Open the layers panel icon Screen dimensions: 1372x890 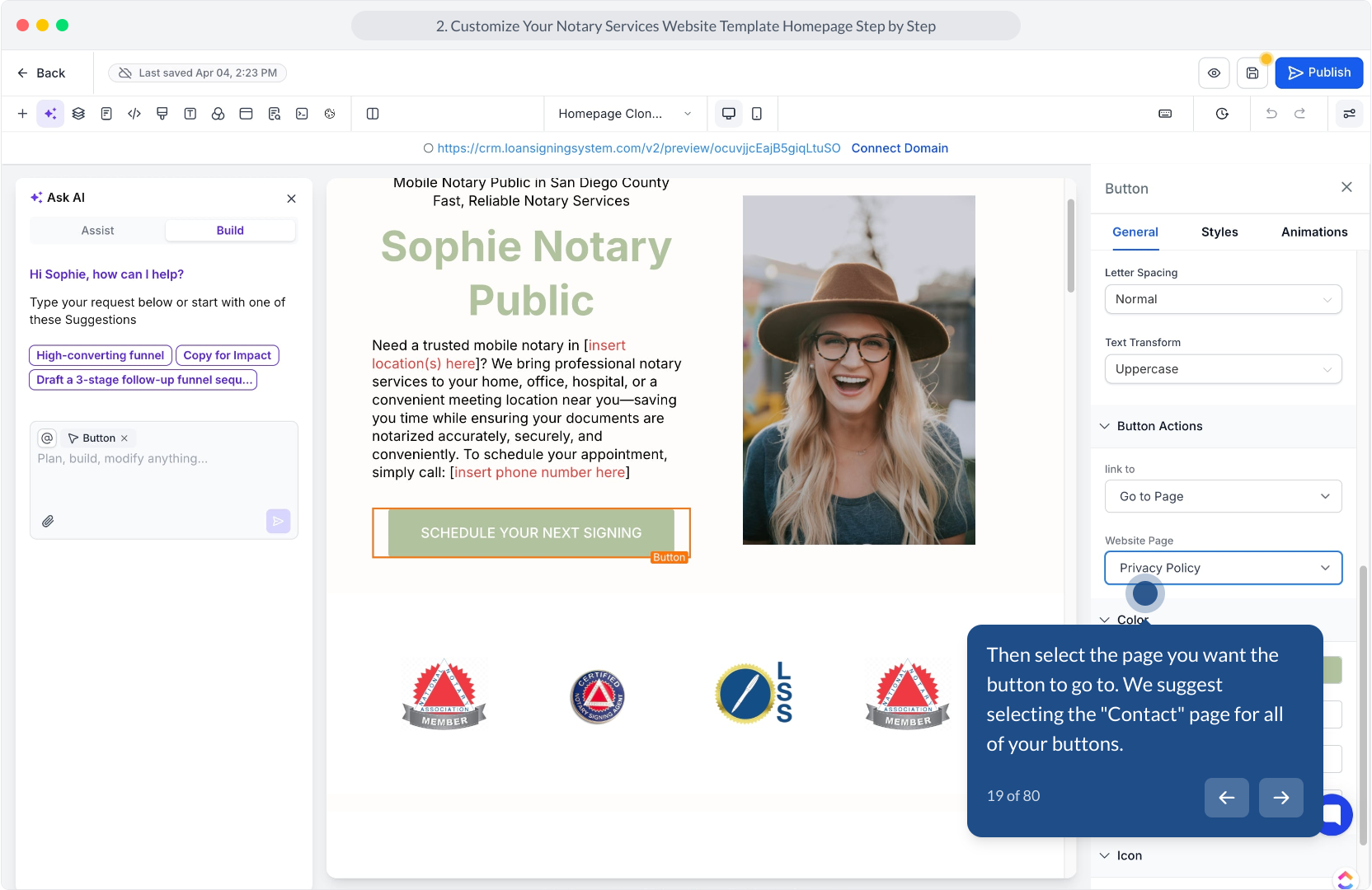click(x=78, y=114)
